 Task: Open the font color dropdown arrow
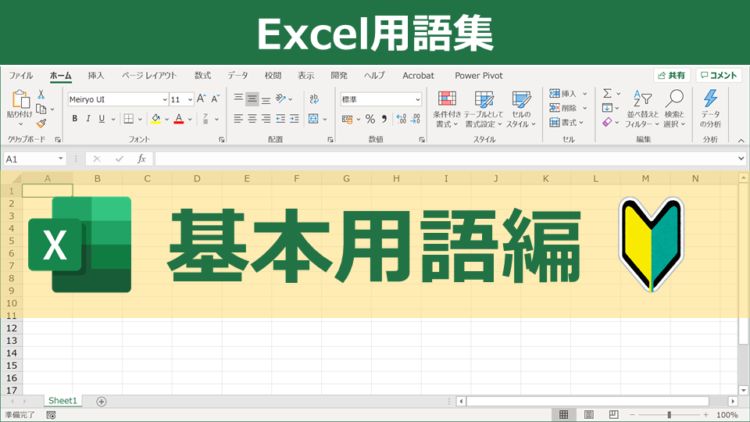(x=190, y=119)
